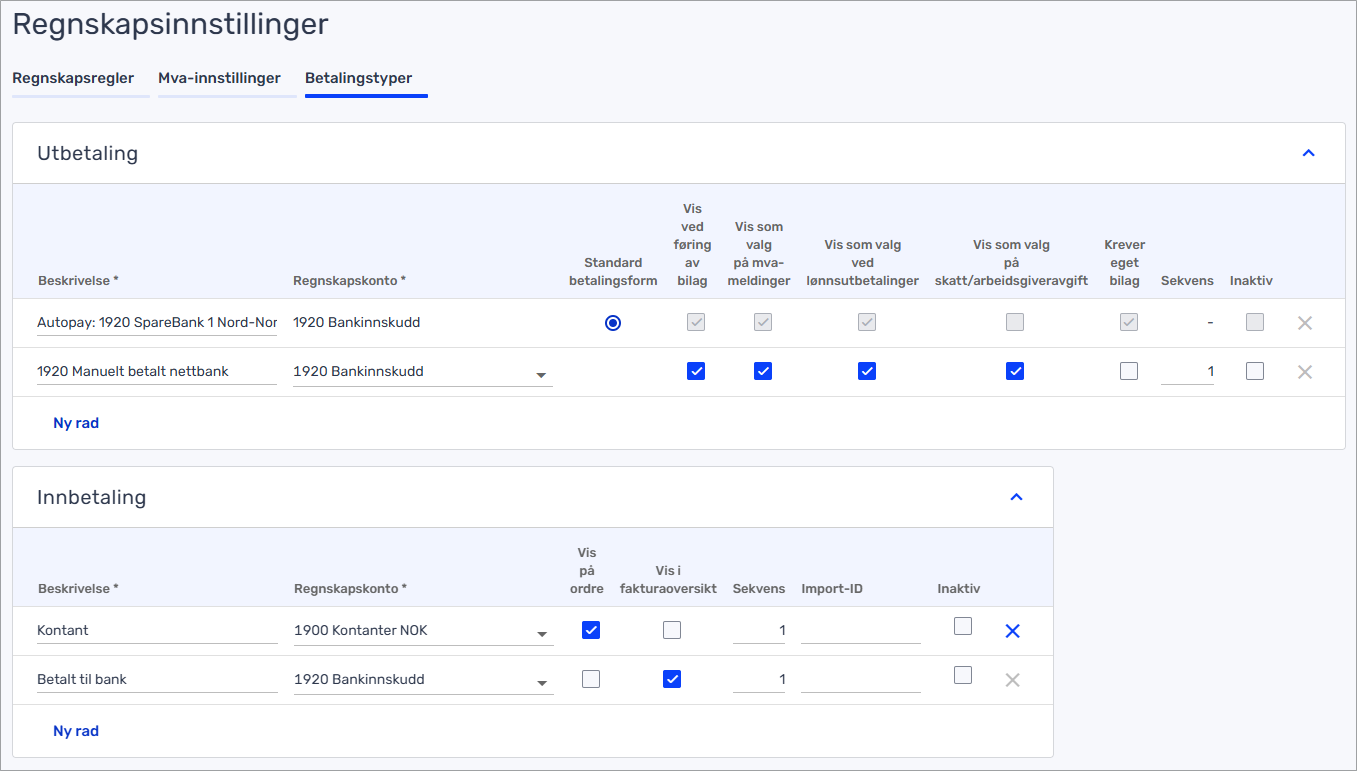Toggle Vis i fakturaoversikt for Betalt til bank
This screenshot has height=771, width=1357.
[x=672, y=679]
